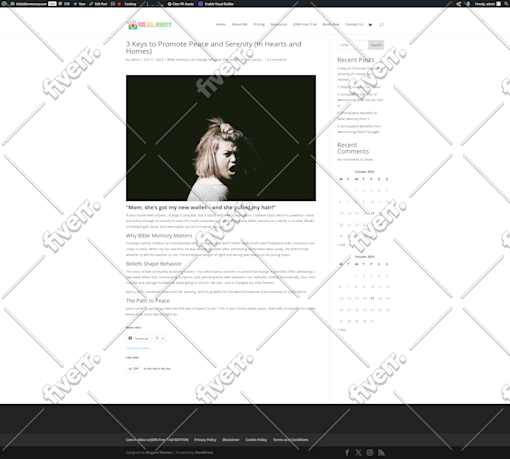Click « Feb link under first calendar
The image size is (510, 459).
coord(342,245)
